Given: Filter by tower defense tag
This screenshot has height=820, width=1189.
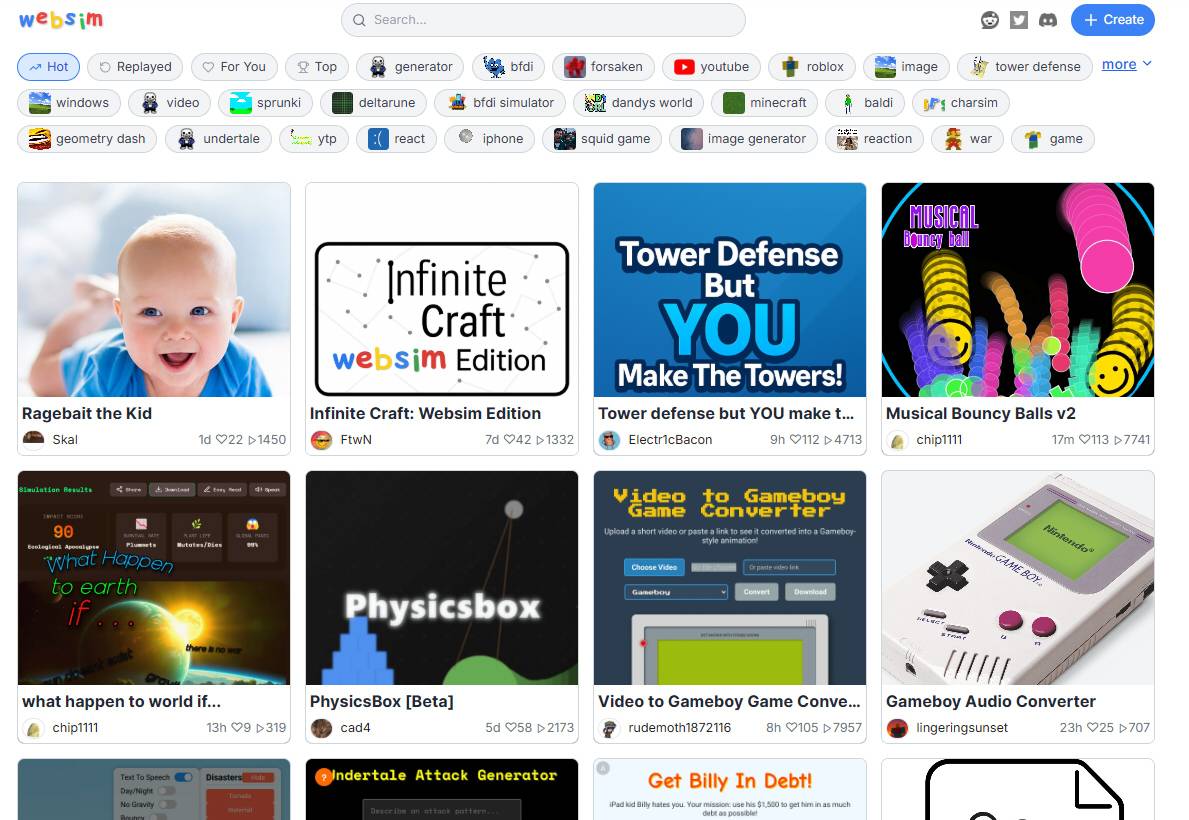Looking at the screenshot, I should point(1024,67).
